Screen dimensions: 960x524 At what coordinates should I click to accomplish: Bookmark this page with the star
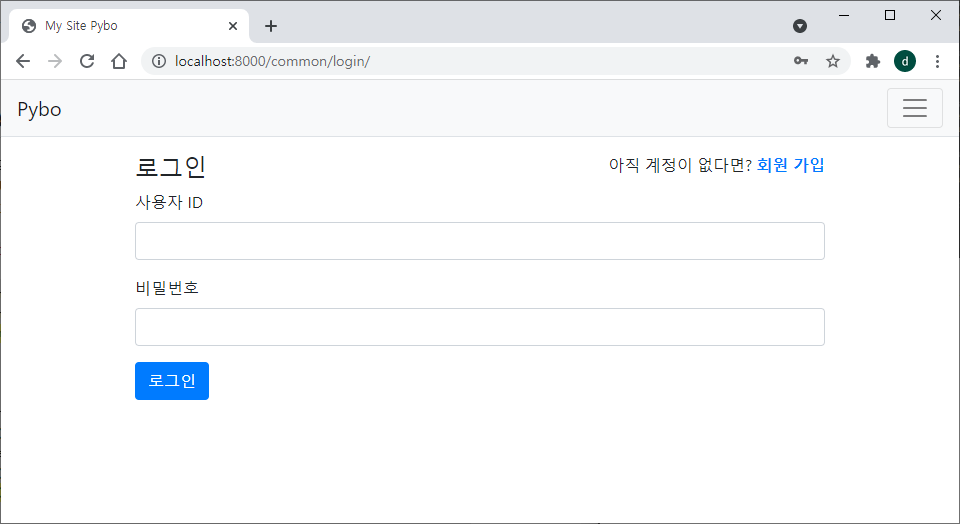(x=833, y=61)
